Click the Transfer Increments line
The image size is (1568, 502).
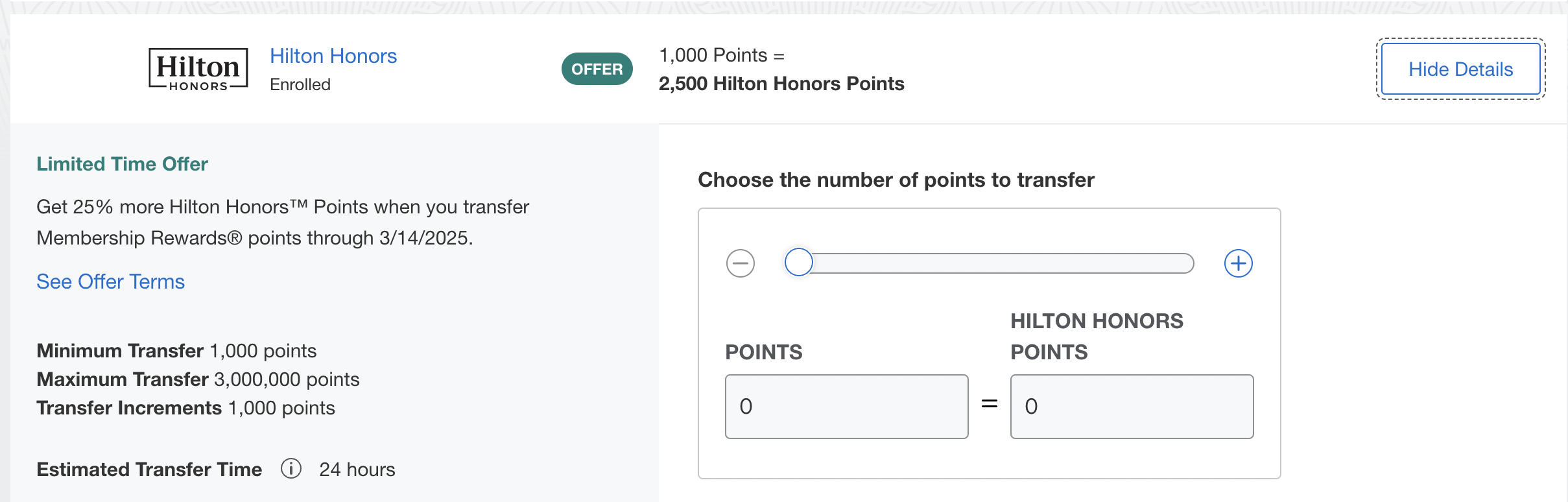(185, 408)
